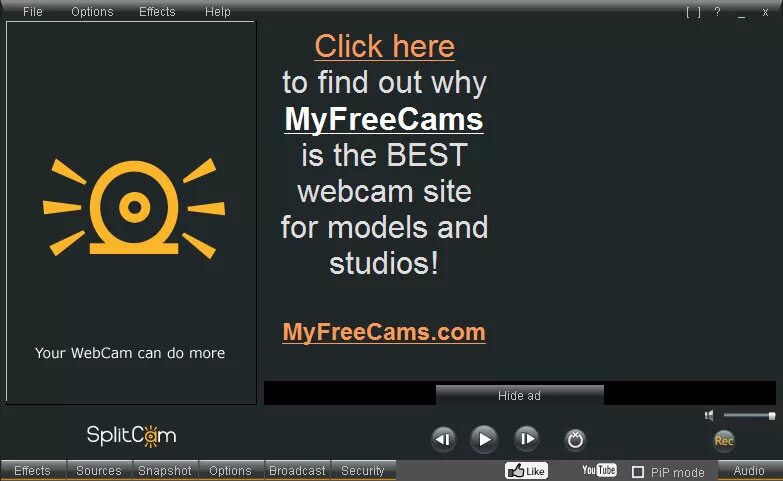Toggle fullscreen with the bracket icon
Viewport: 783px width, 481px height.
click(693, 12)
